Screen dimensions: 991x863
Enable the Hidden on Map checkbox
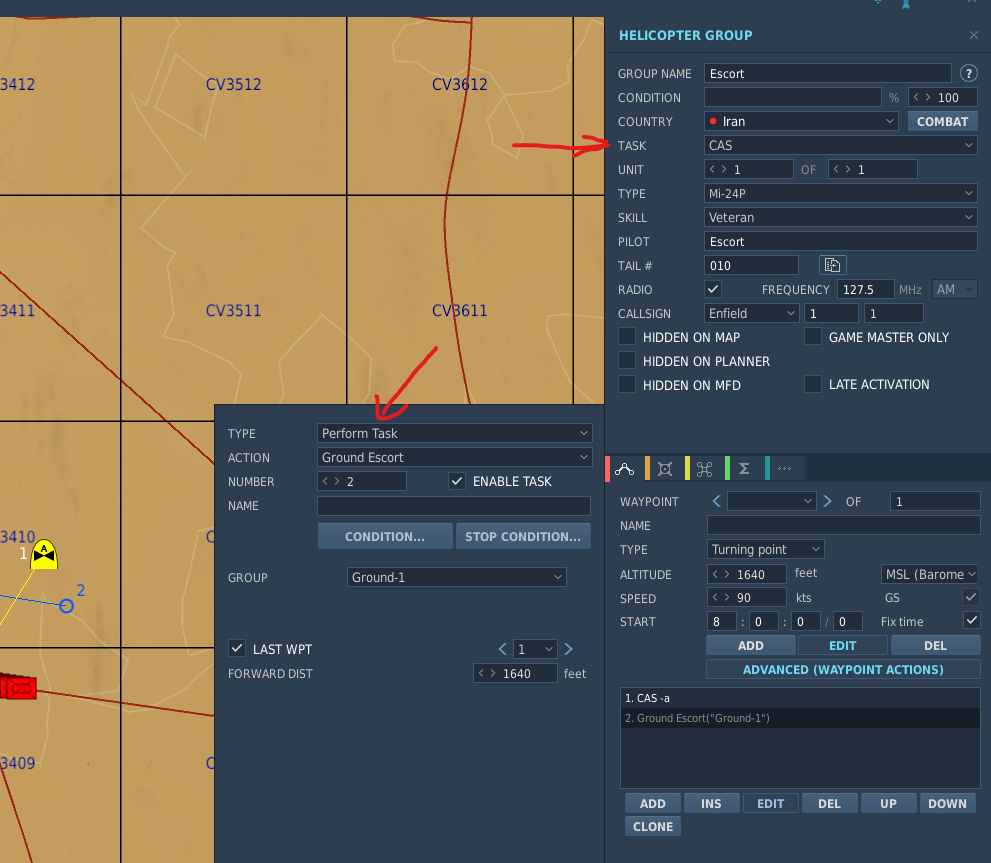627,337
